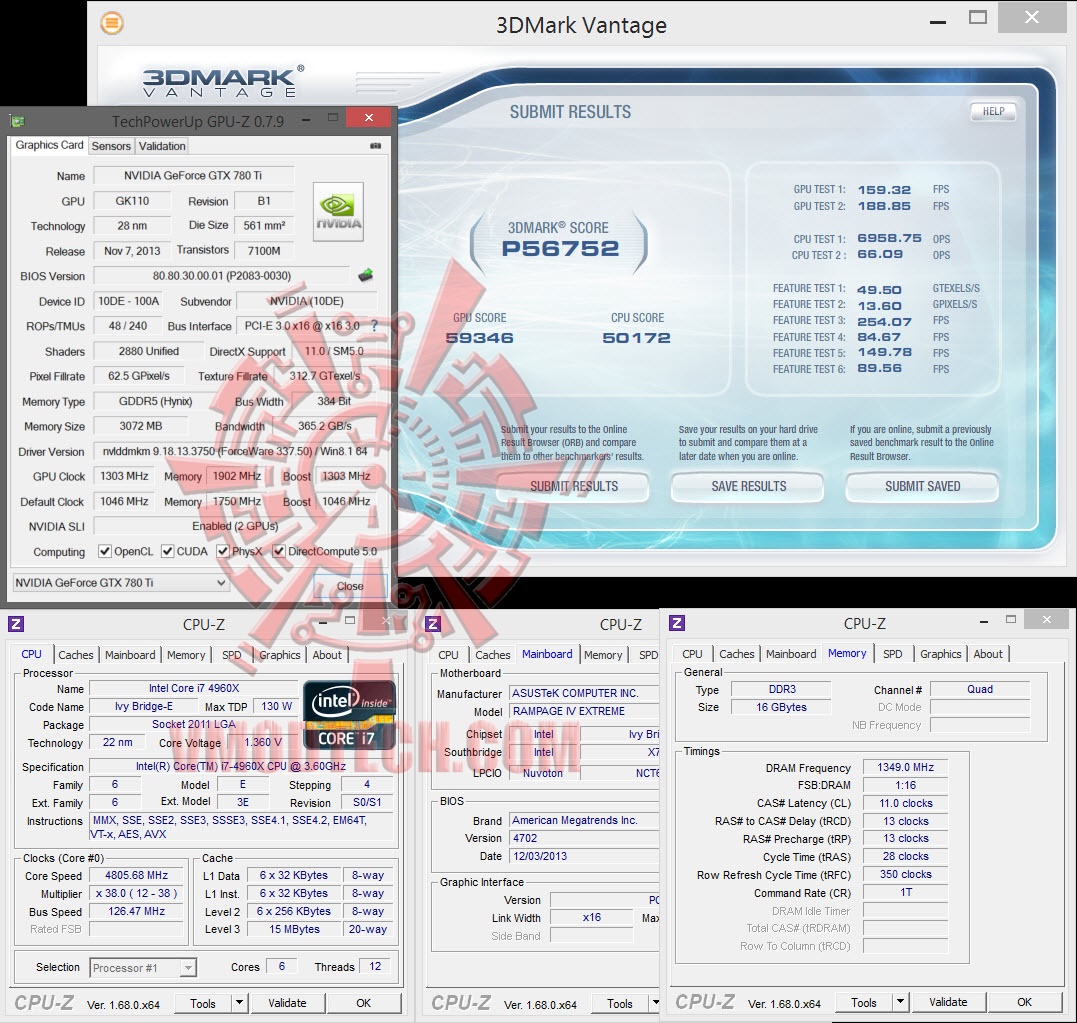The height and width of the screenshot is (1023, 1077).
Task: Click Validate in CPU-Z CPU window
Action: (x=287, y=1003)
